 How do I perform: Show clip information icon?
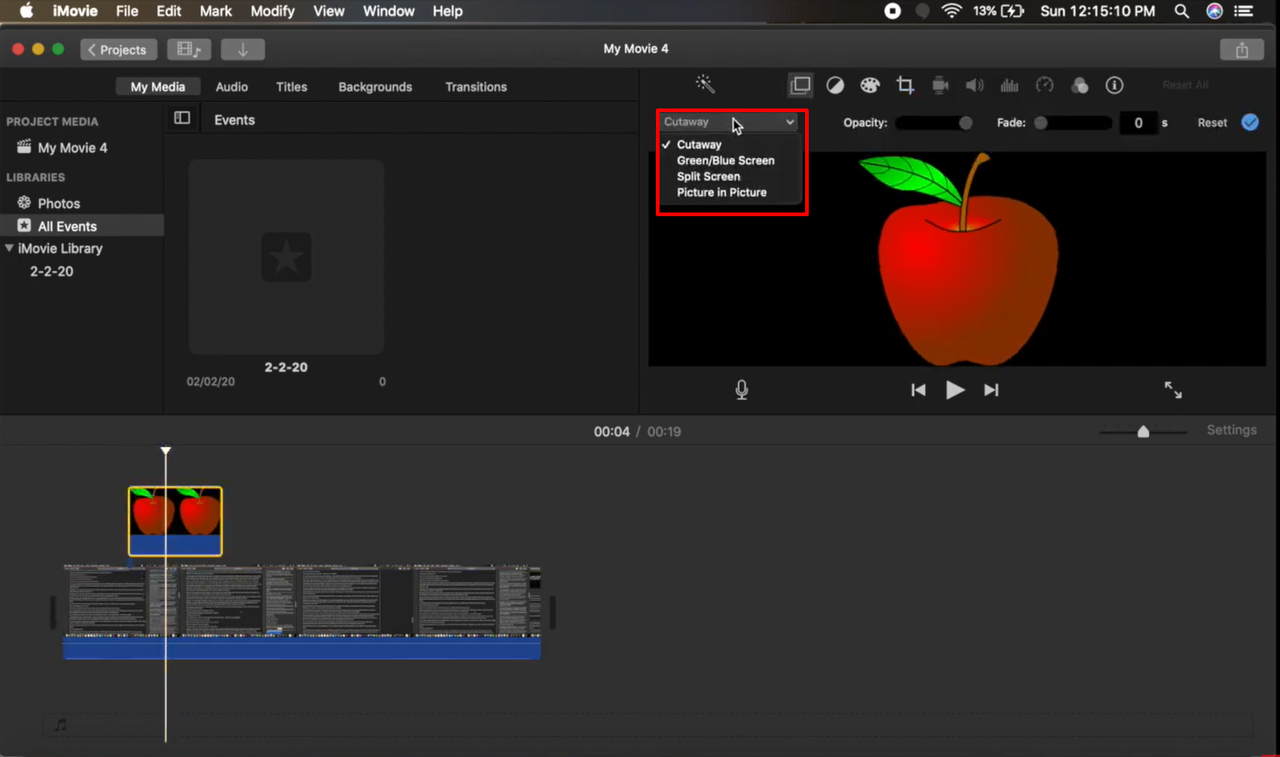coord(1114,86)
